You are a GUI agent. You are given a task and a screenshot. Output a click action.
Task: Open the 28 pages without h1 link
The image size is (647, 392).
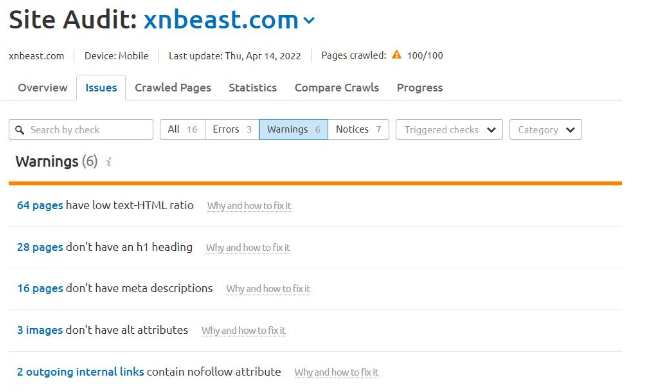pyautogui.click(x=40, y=247)
